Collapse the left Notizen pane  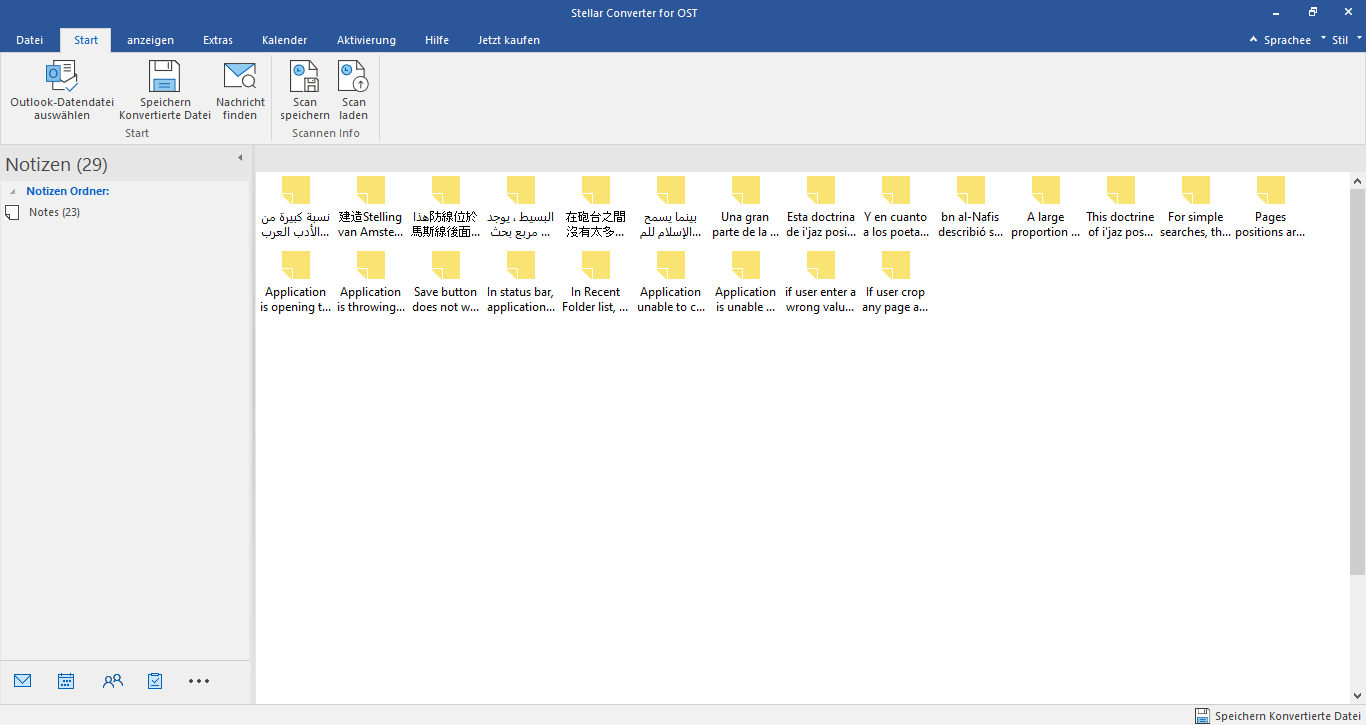(240, 158)
